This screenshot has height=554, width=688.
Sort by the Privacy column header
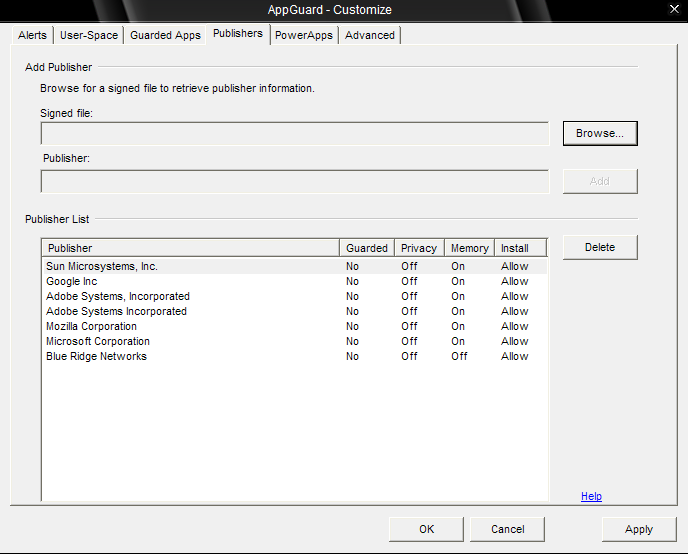(x=419, y=248)
